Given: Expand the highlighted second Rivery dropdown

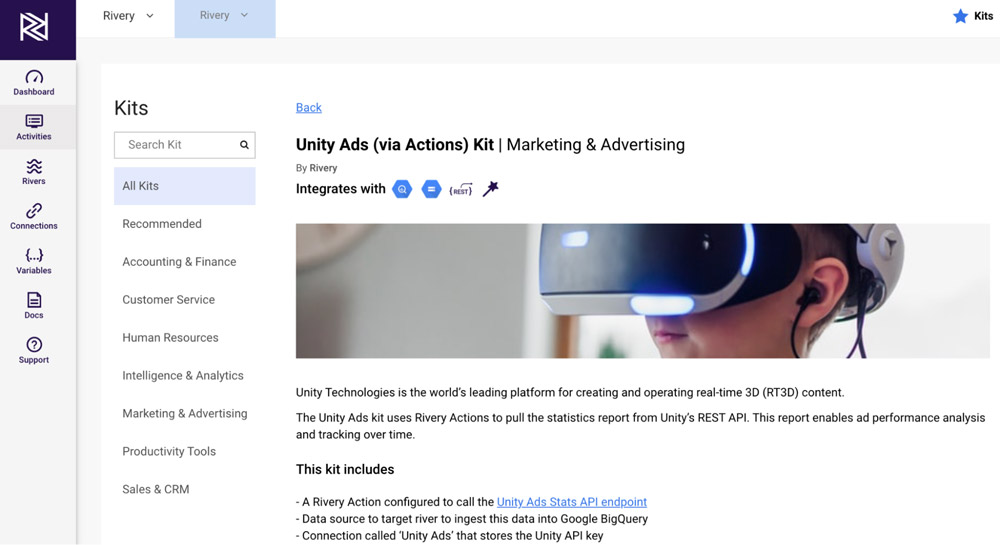Looking at the screenshot, I should (224, 16).
